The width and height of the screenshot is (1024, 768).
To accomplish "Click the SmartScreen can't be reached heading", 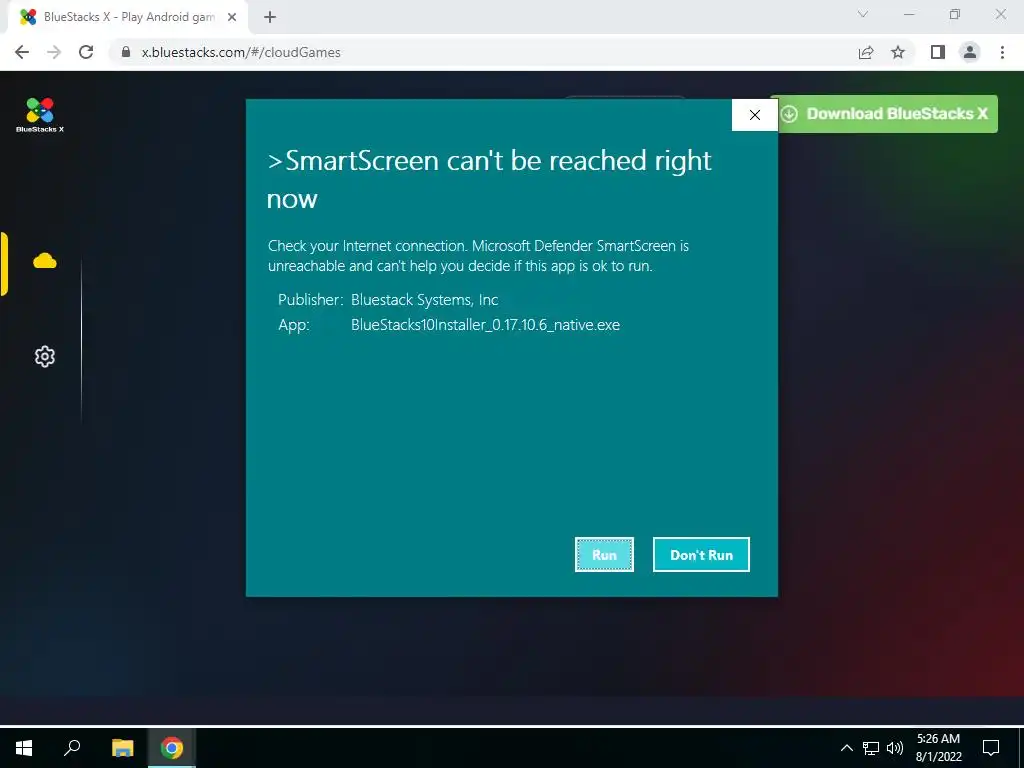I will [489, 179].
